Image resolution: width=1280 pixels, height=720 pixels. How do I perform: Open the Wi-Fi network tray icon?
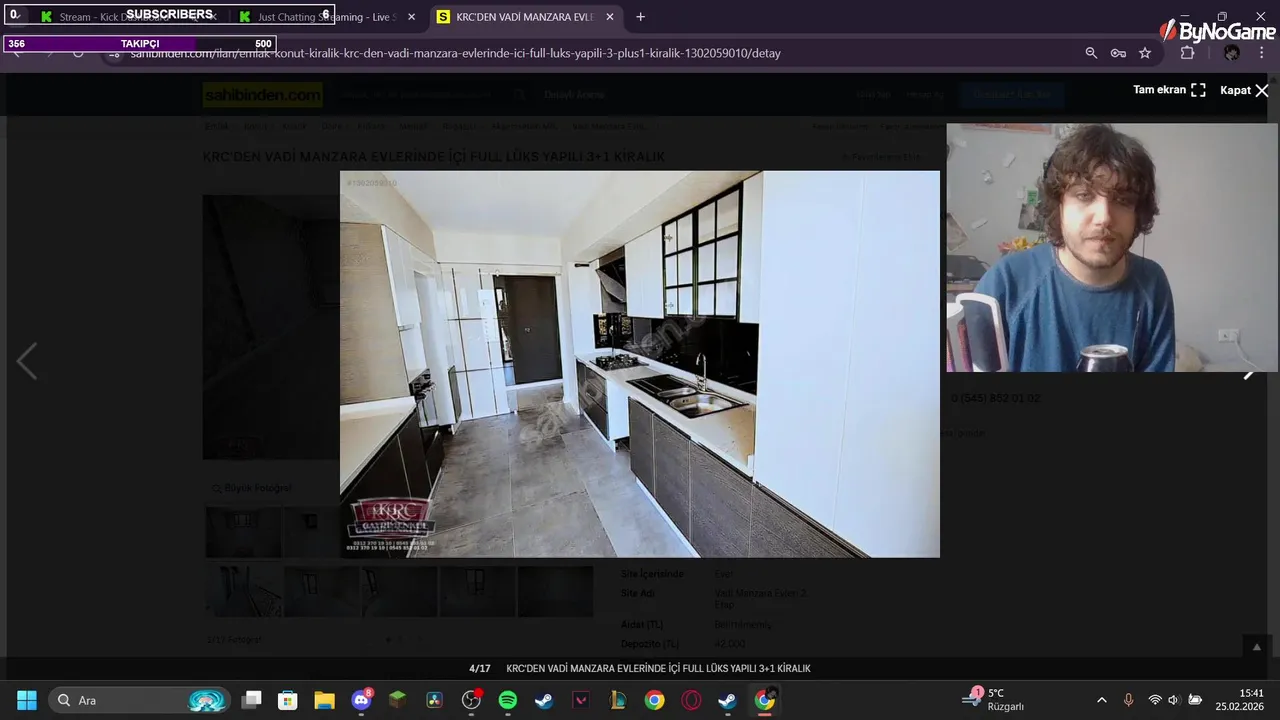[1155, 700]
